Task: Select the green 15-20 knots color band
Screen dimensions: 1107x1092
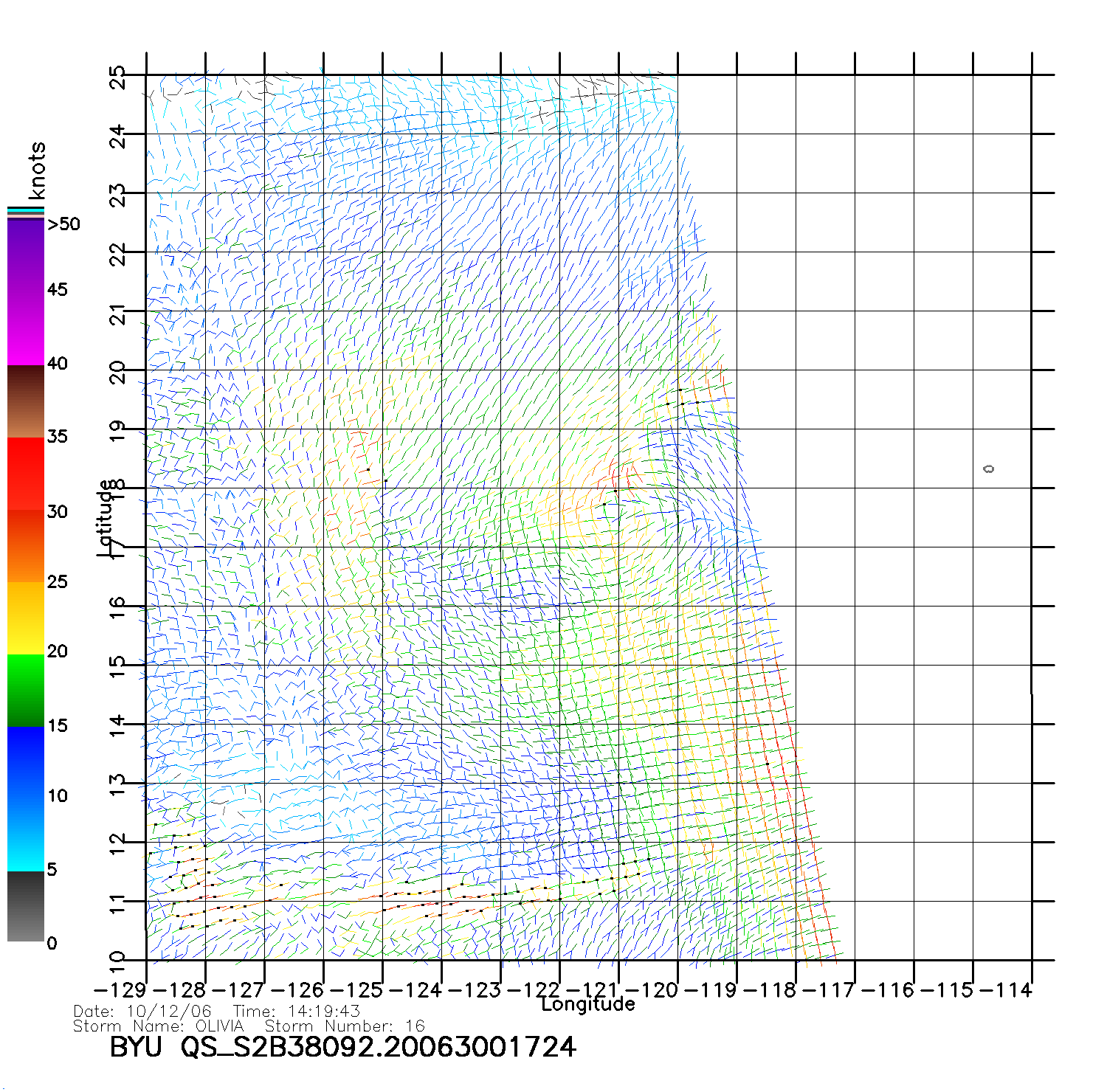Action: (x=25, y=690)
